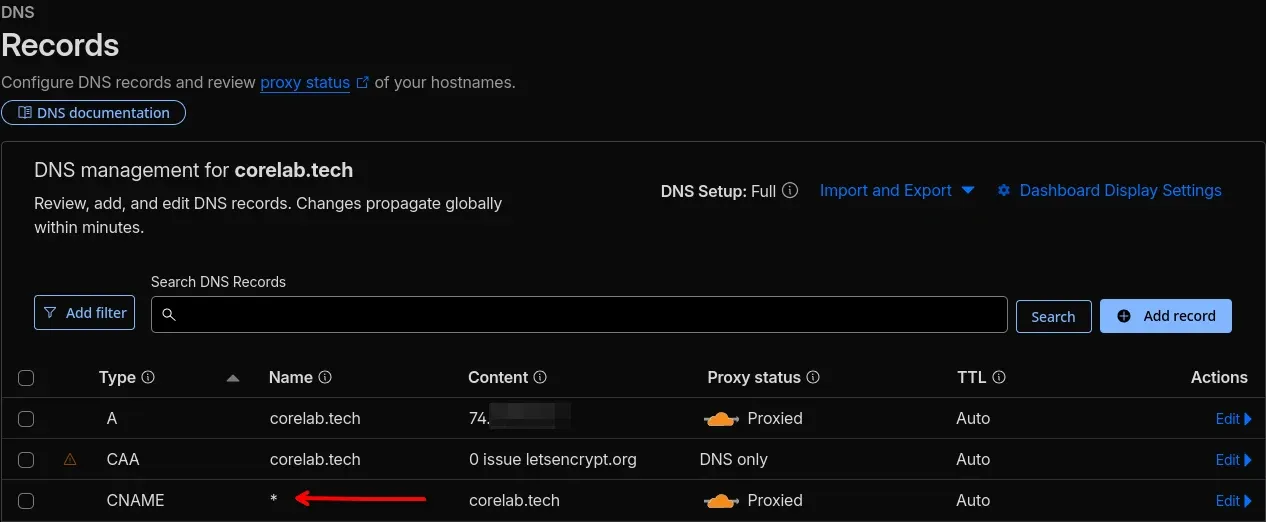The width and height of the screenshot is (1266, 522).
Task: Click the CAA type cell
Action: coord(123,460)
